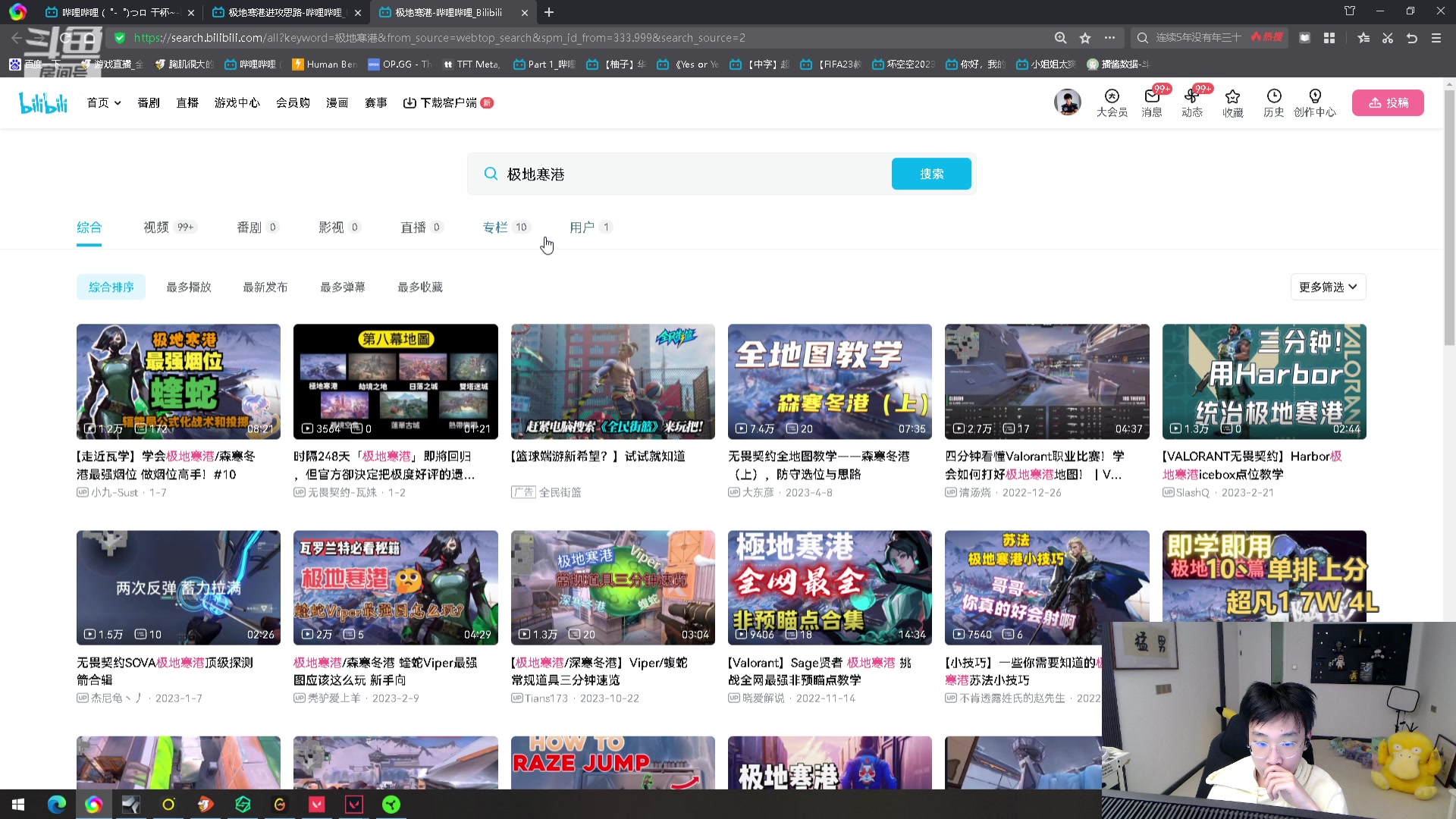Viewport: 1456px width, 819px height.
Task: Open the 两次反弹蓄力拉满 video thumbnail
Action: click(x=178, y=588)
